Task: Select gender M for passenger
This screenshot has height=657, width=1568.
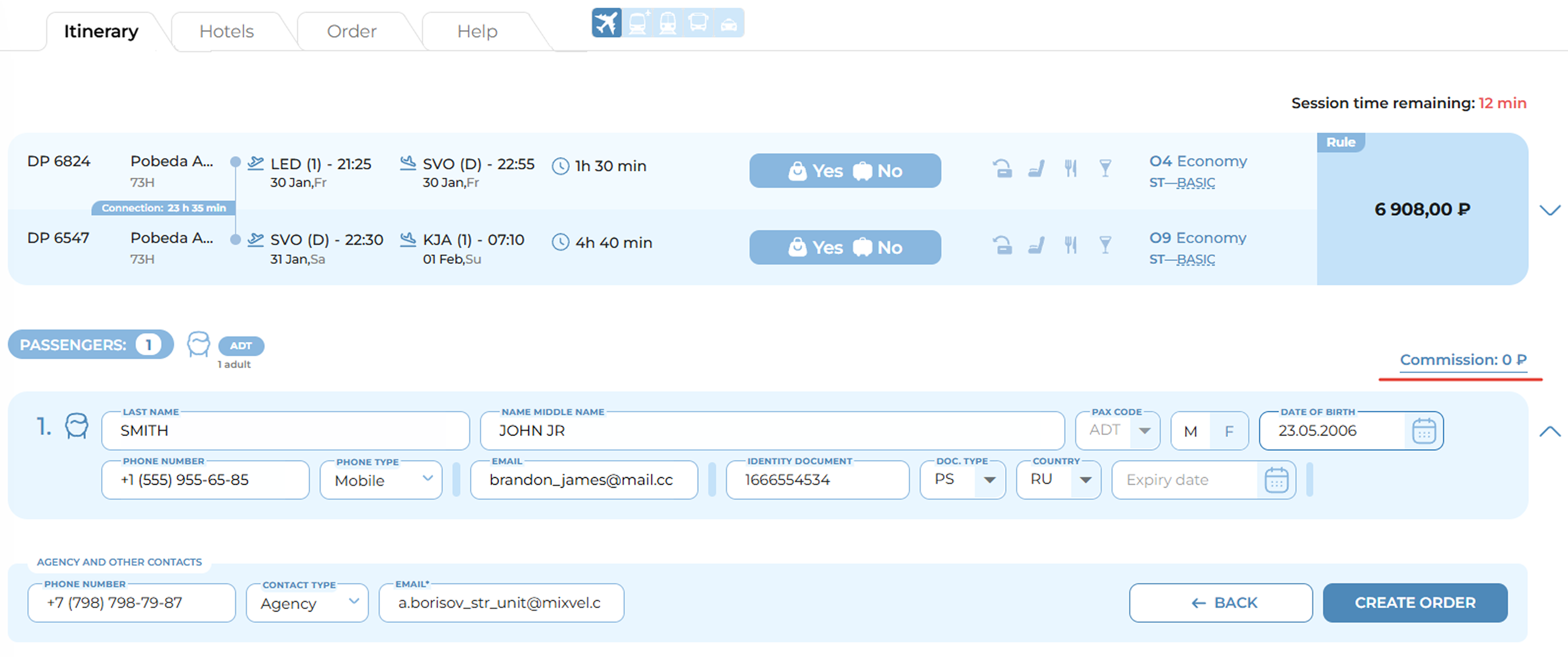Action: pos(1190,431)
